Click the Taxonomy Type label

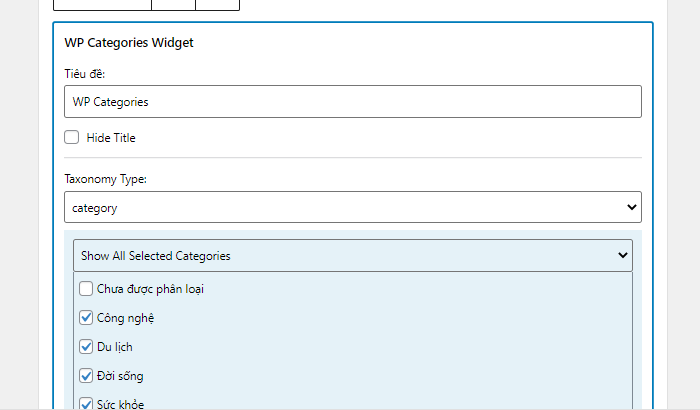105,179
